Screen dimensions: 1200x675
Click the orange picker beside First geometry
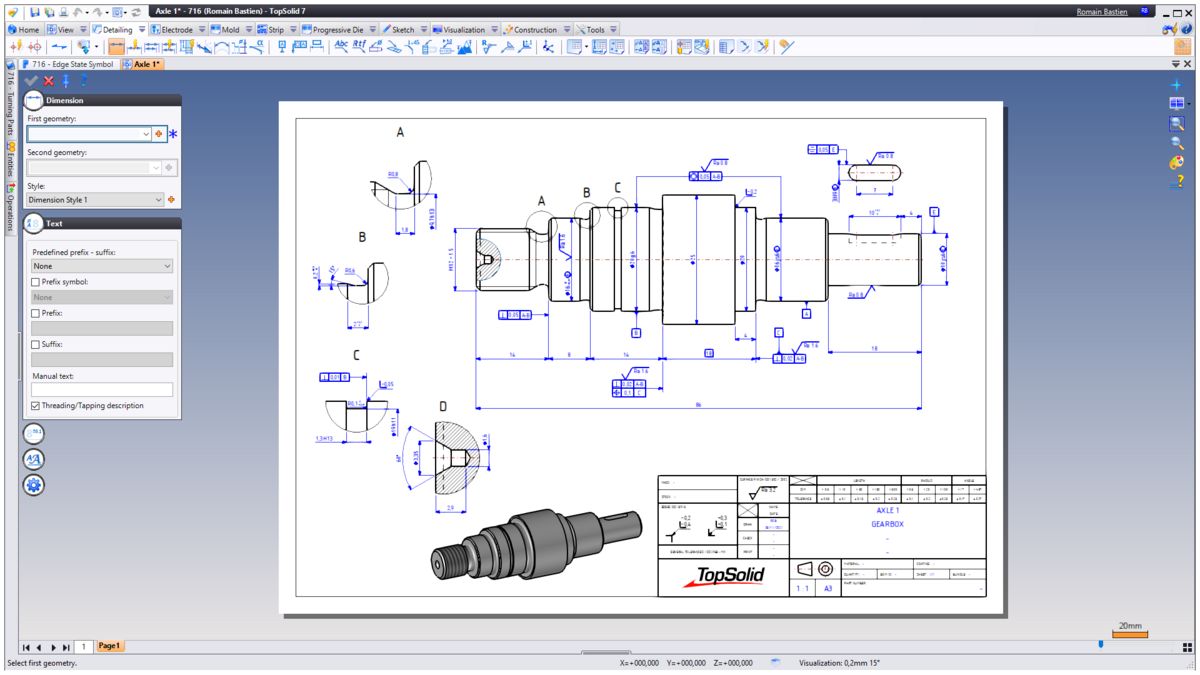pos(159,133)
